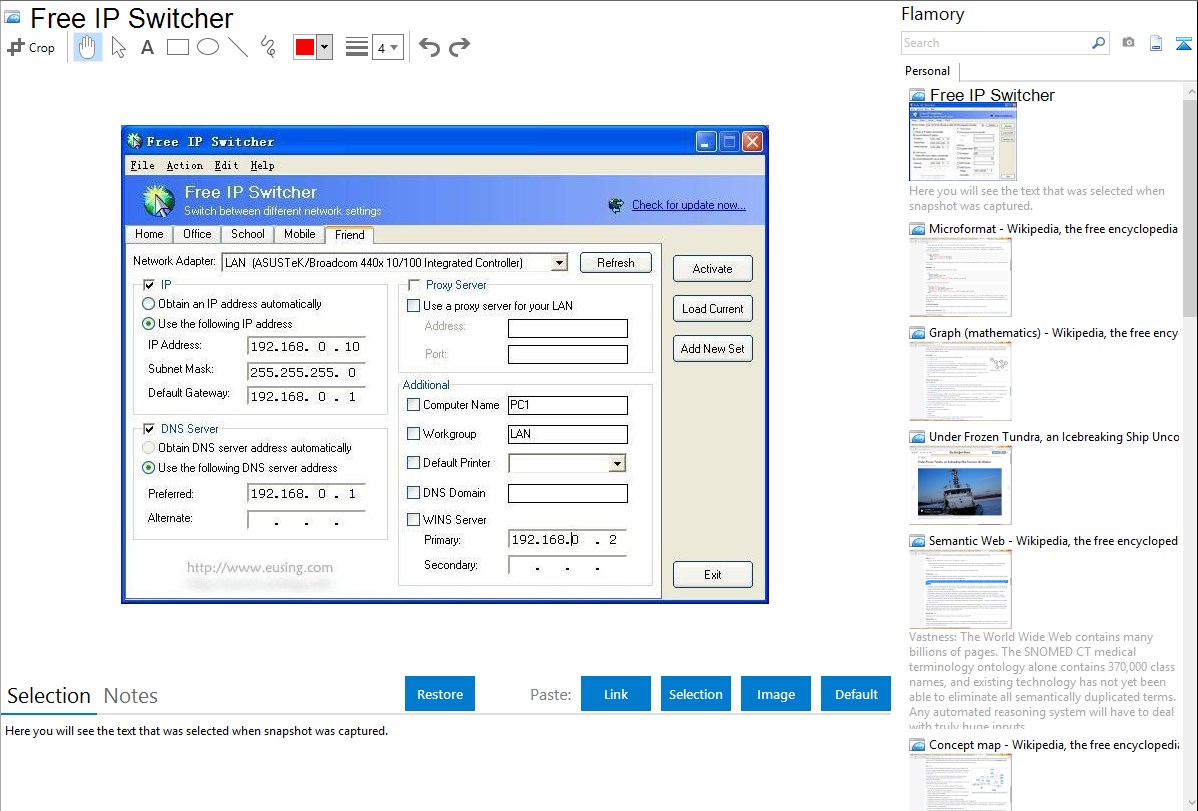Pick the freehand scribble tool
The width and height of the screenshot is (1198, 811).
(268, 47)
